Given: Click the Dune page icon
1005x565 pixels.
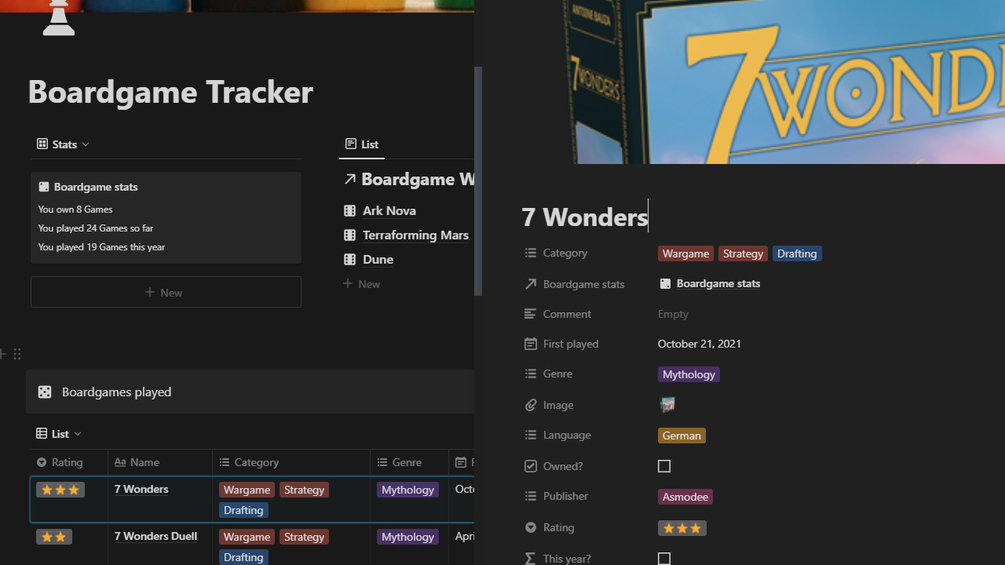Looking at the screenshot, I should click(349, 259).
